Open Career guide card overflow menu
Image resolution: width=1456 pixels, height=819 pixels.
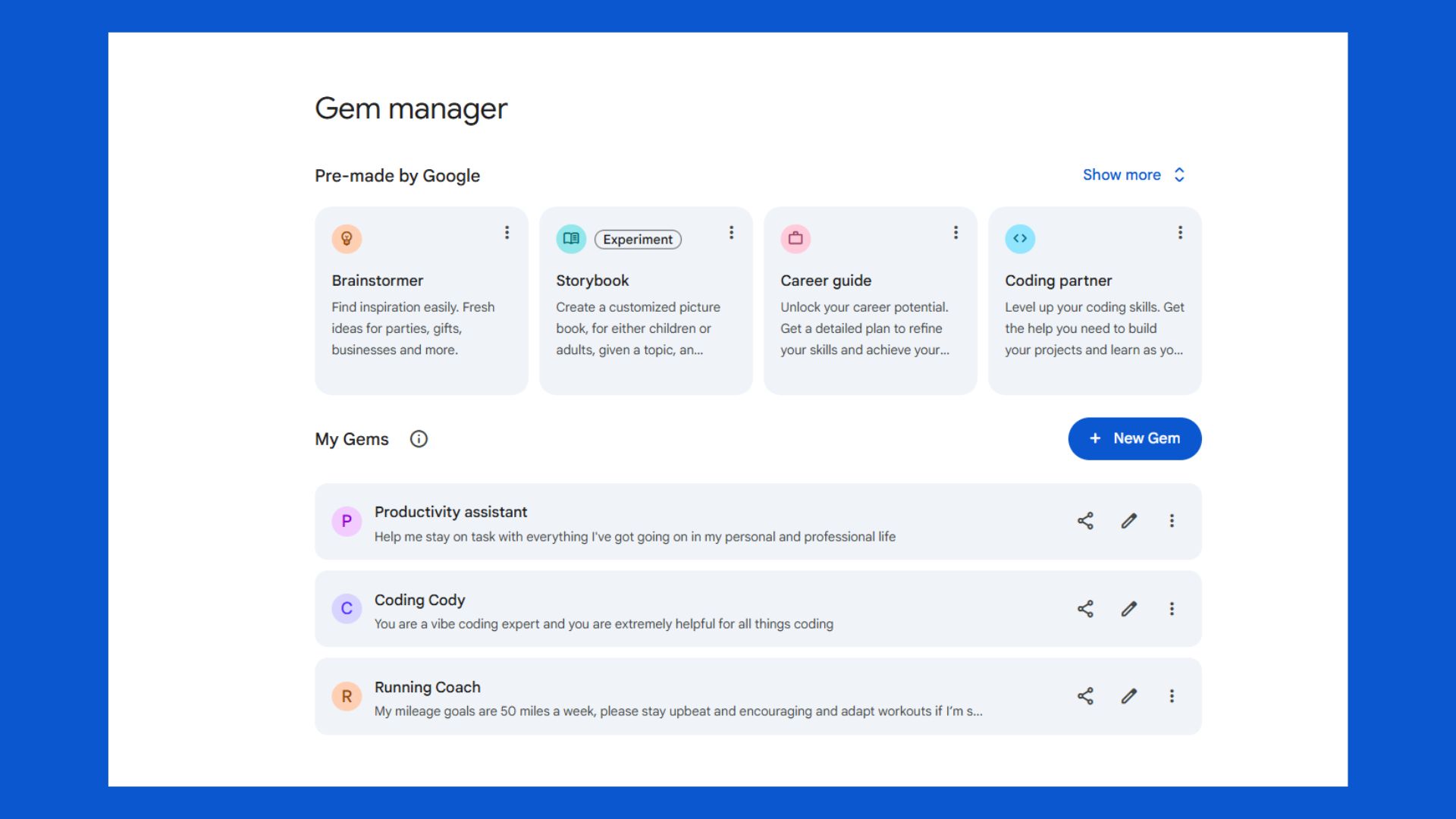pos(955,233)
